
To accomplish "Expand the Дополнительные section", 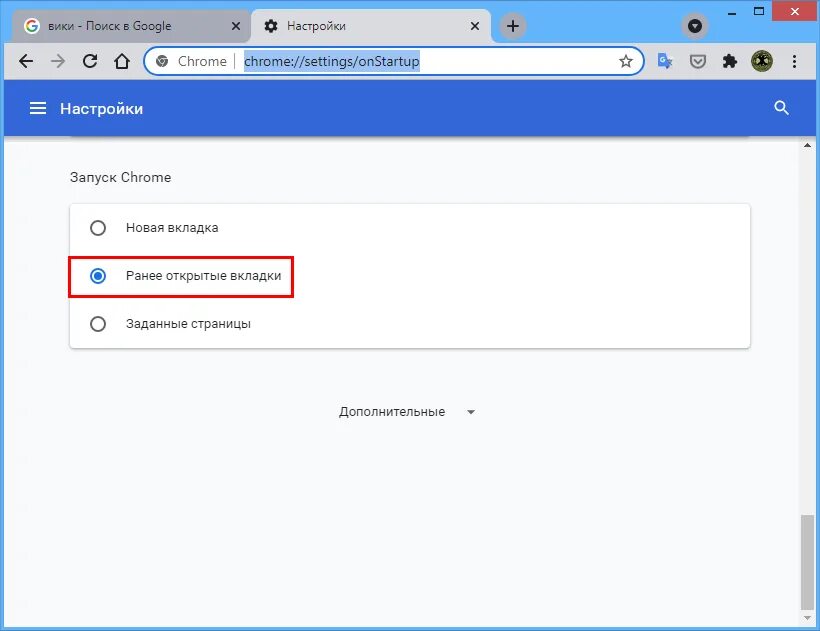I will coord(407,412).
